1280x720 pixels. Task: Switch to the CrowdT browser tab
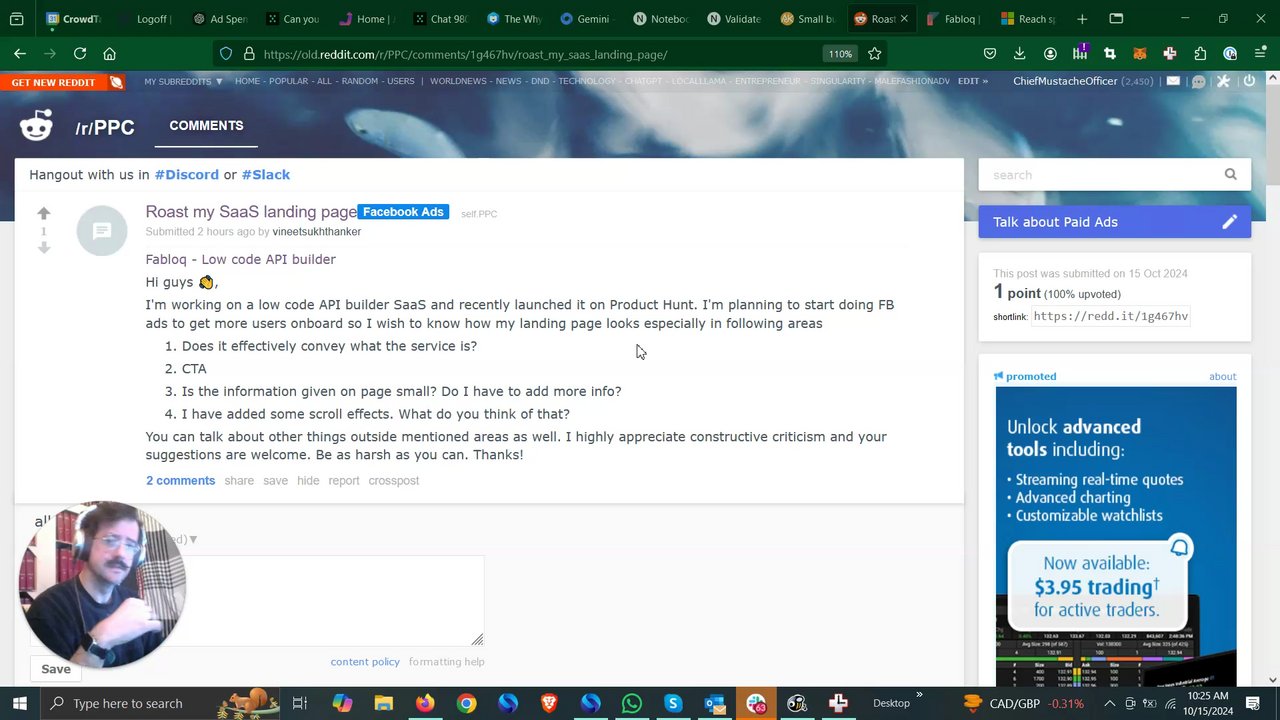pos(73,18)
